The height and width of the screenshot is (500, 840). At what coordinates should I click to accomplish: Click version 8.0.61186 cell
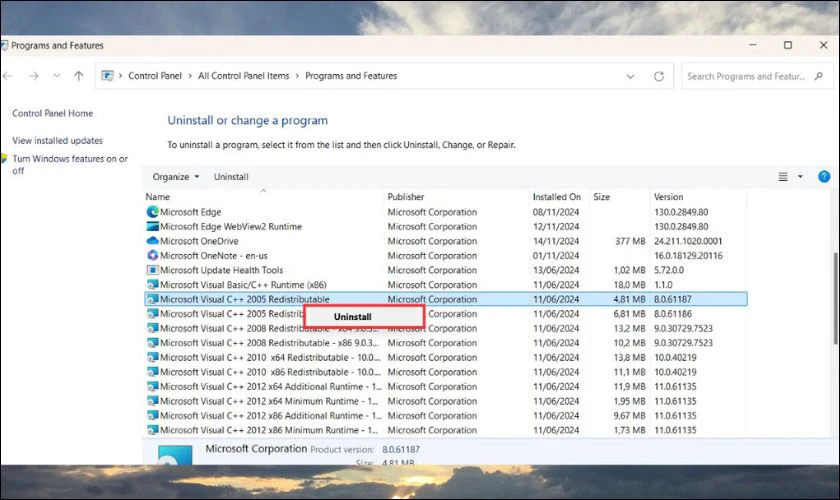pyautogui.click(x=672, y=313)
